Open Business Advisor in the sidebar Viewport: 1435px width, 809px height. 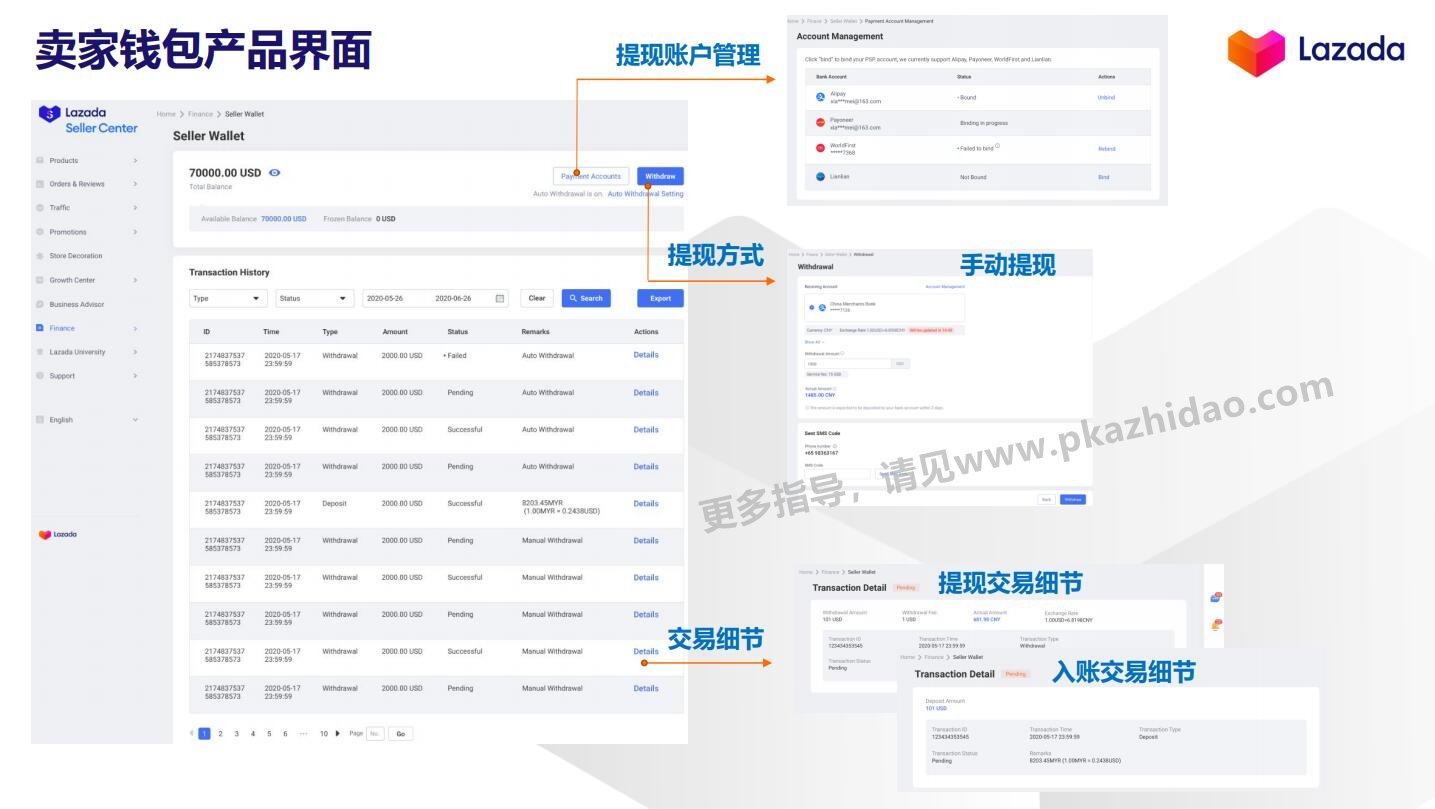[x=76, y=304]
